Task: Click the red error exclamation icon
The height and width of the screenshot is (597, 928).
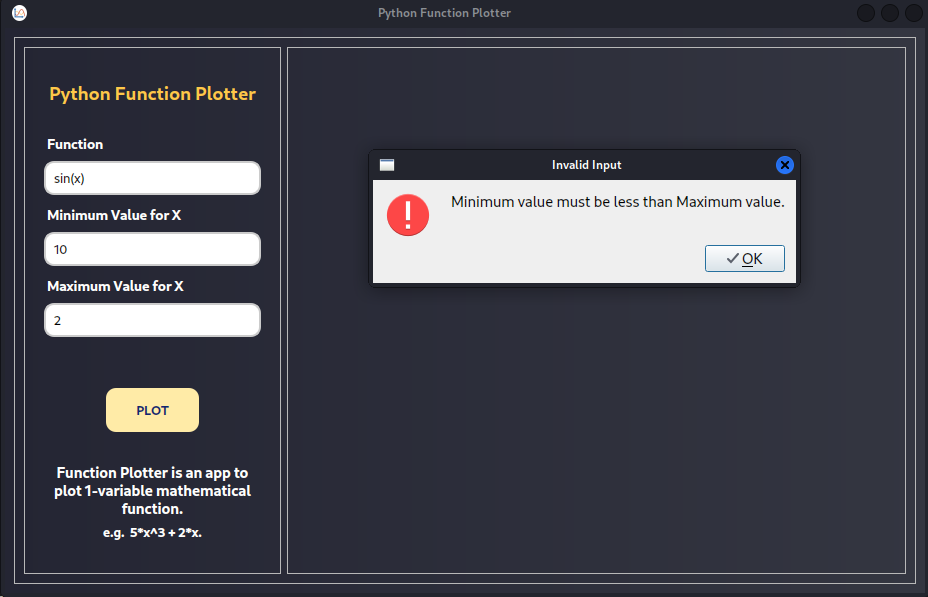Action: (408, 215)
